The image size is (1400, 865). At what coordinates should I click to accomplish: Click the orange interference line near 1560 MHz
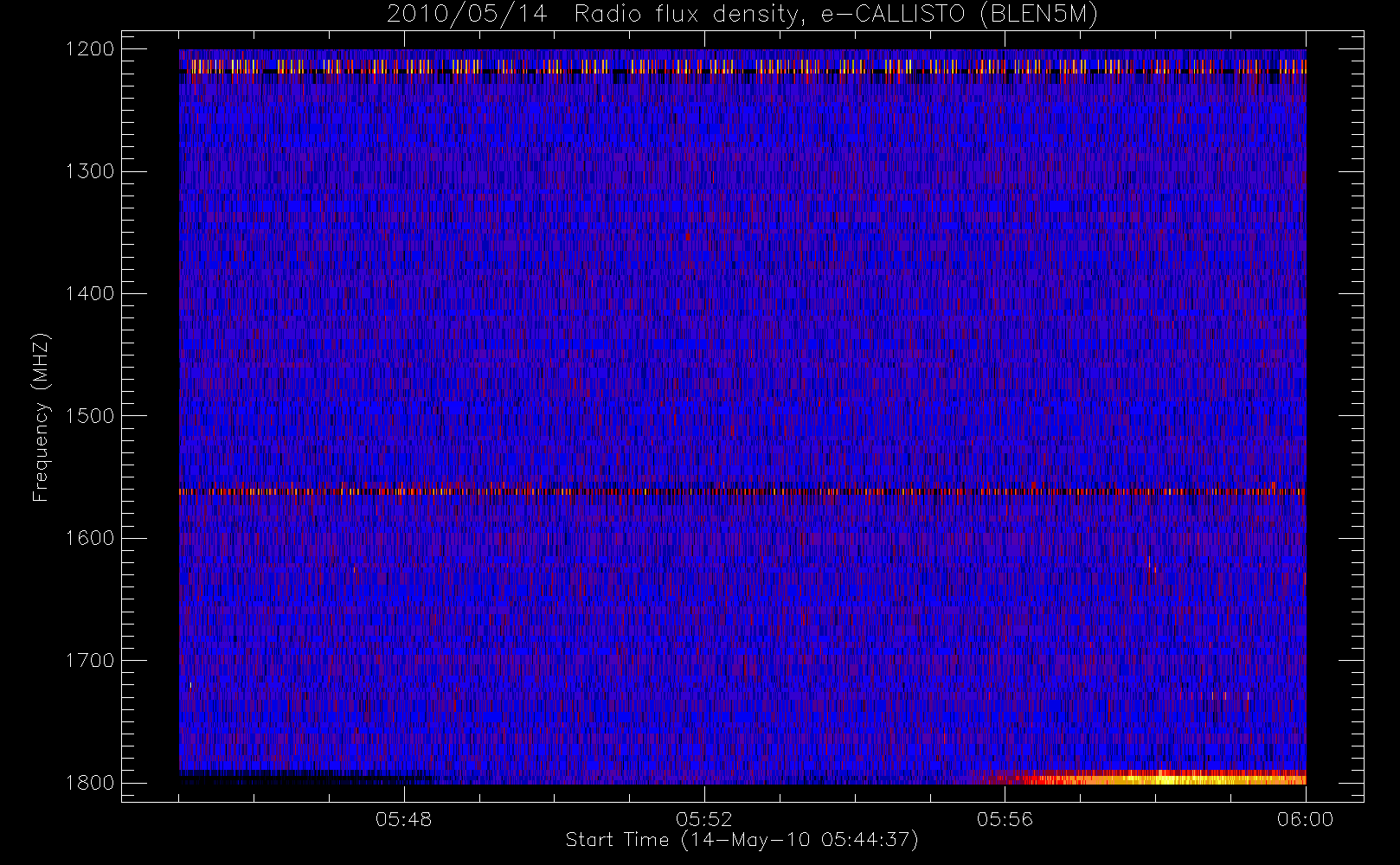pos(742,491)
